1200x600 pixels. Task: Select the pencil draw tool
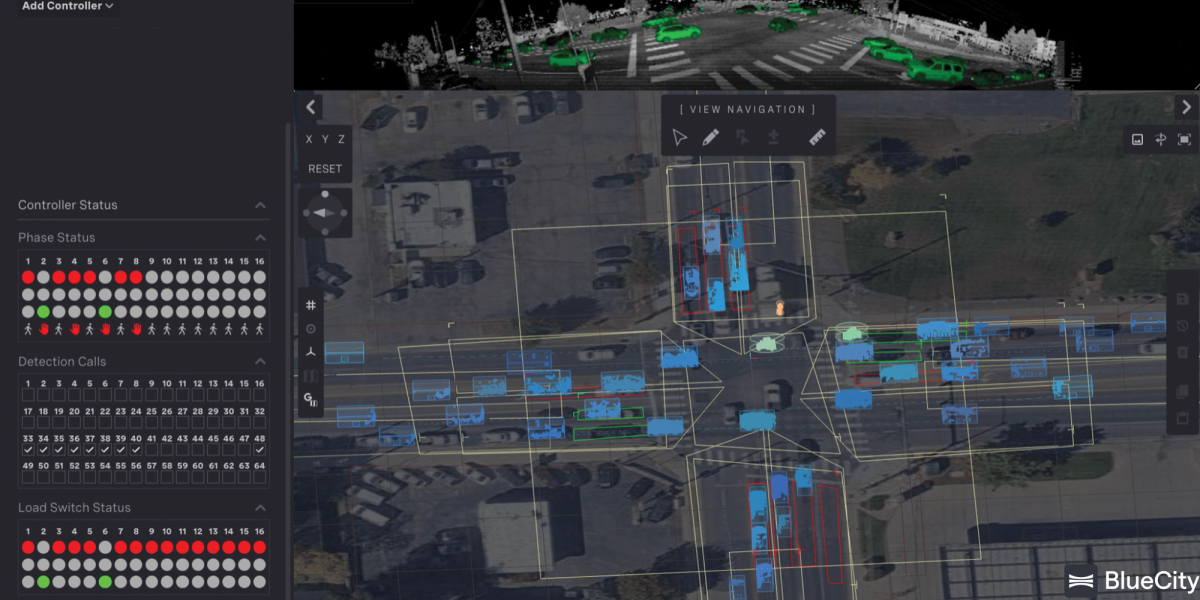[711, 138]
